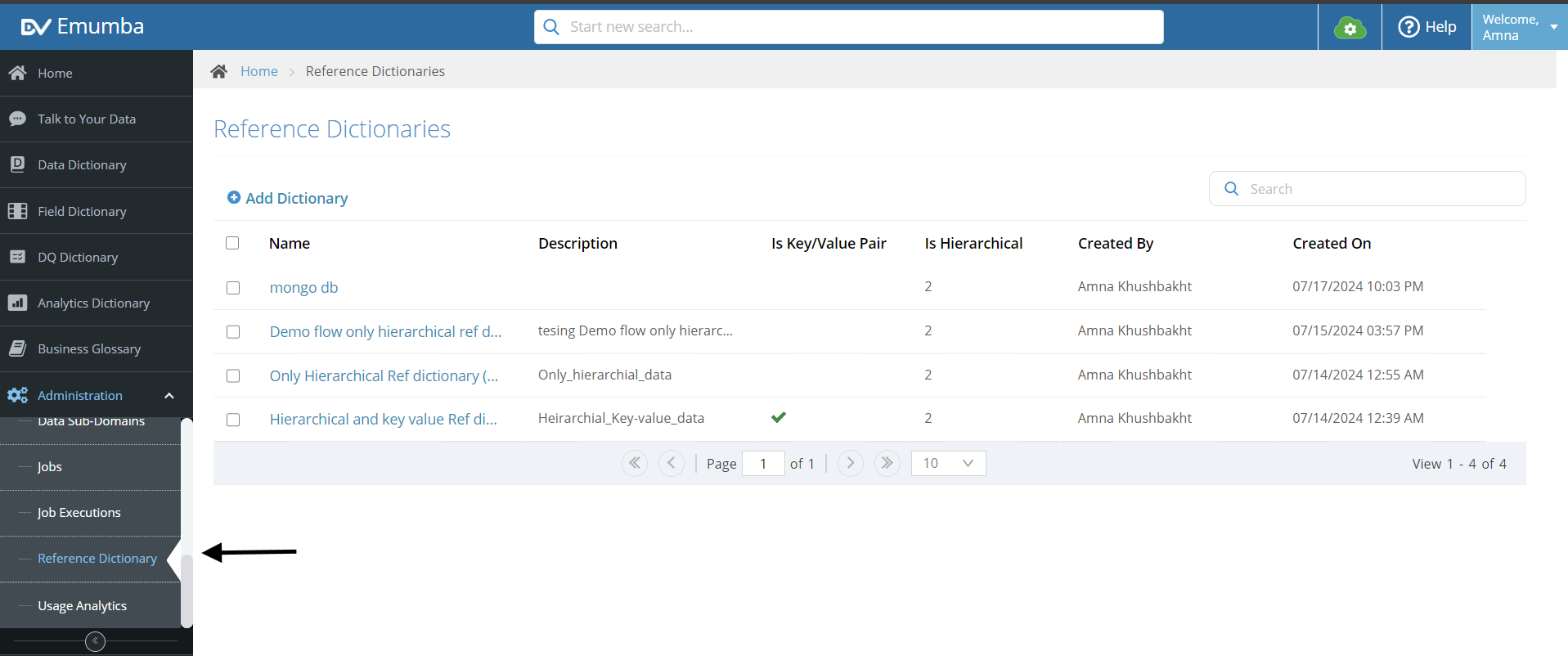
Task: Open Talk to Your Data in the sidebar
Action: [x=97, y=119]
